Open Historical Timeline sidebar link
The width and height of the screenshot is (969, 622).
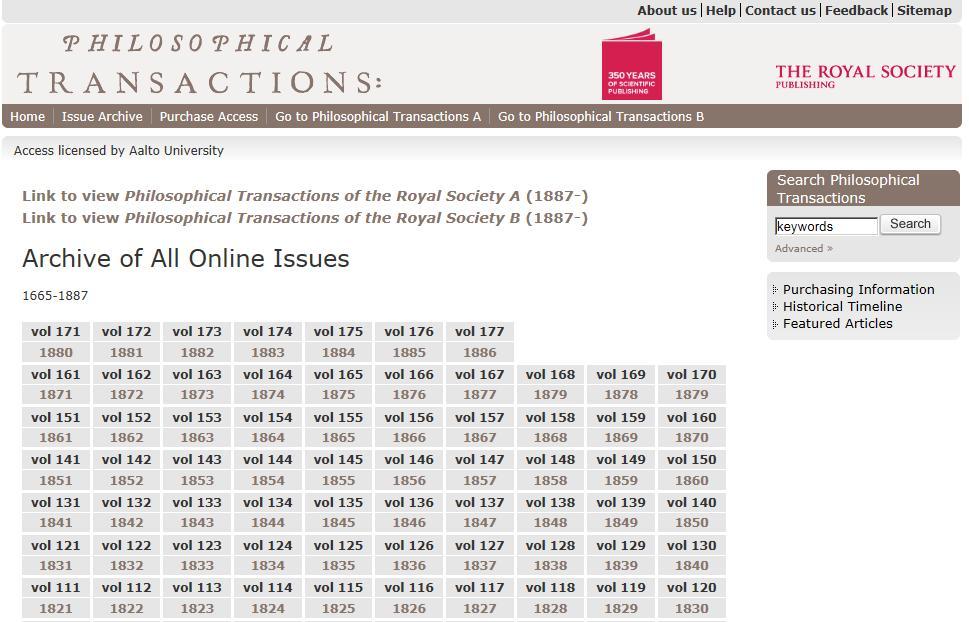842,307
